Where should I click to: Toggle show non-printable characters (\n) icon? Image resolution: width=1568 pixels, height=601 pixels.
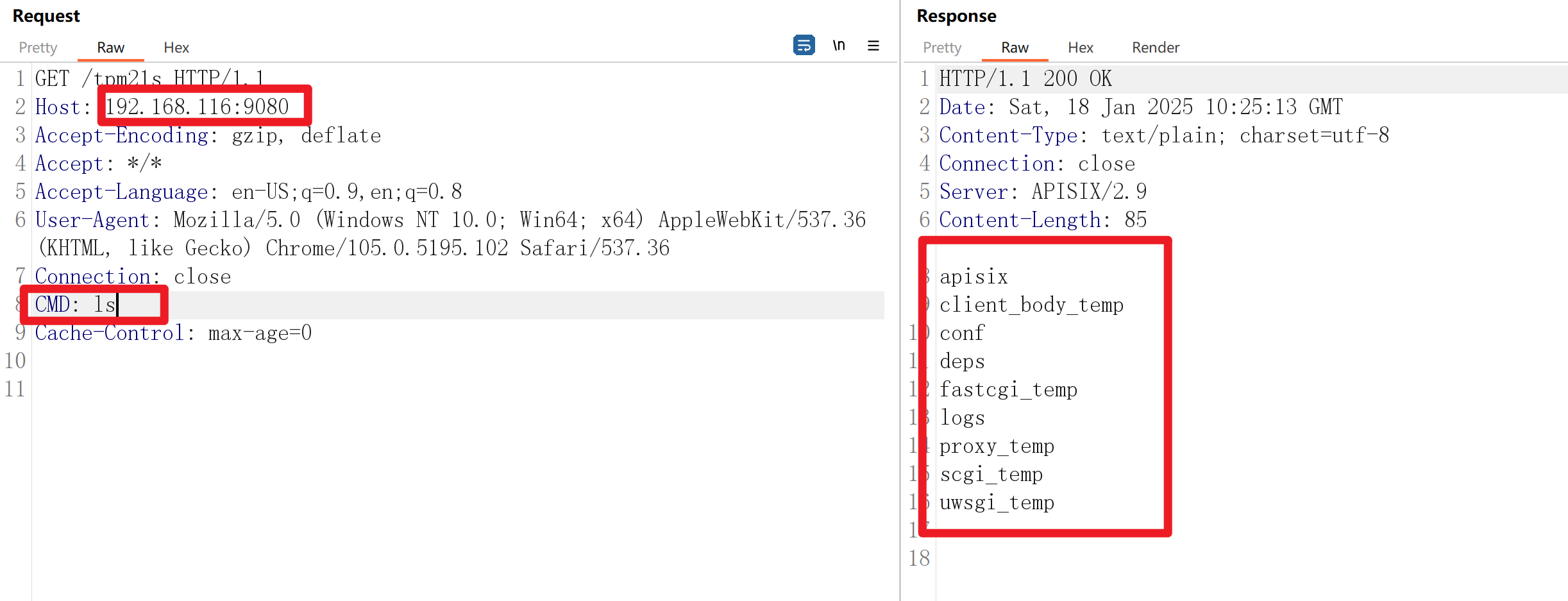pyautogui.click(x=839, y=46)
